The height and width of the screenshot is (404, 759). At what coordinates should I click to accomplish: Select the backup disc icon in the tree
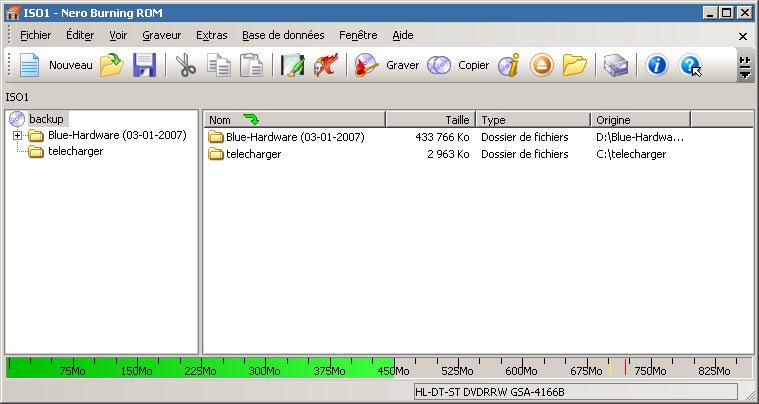(17, 119)
